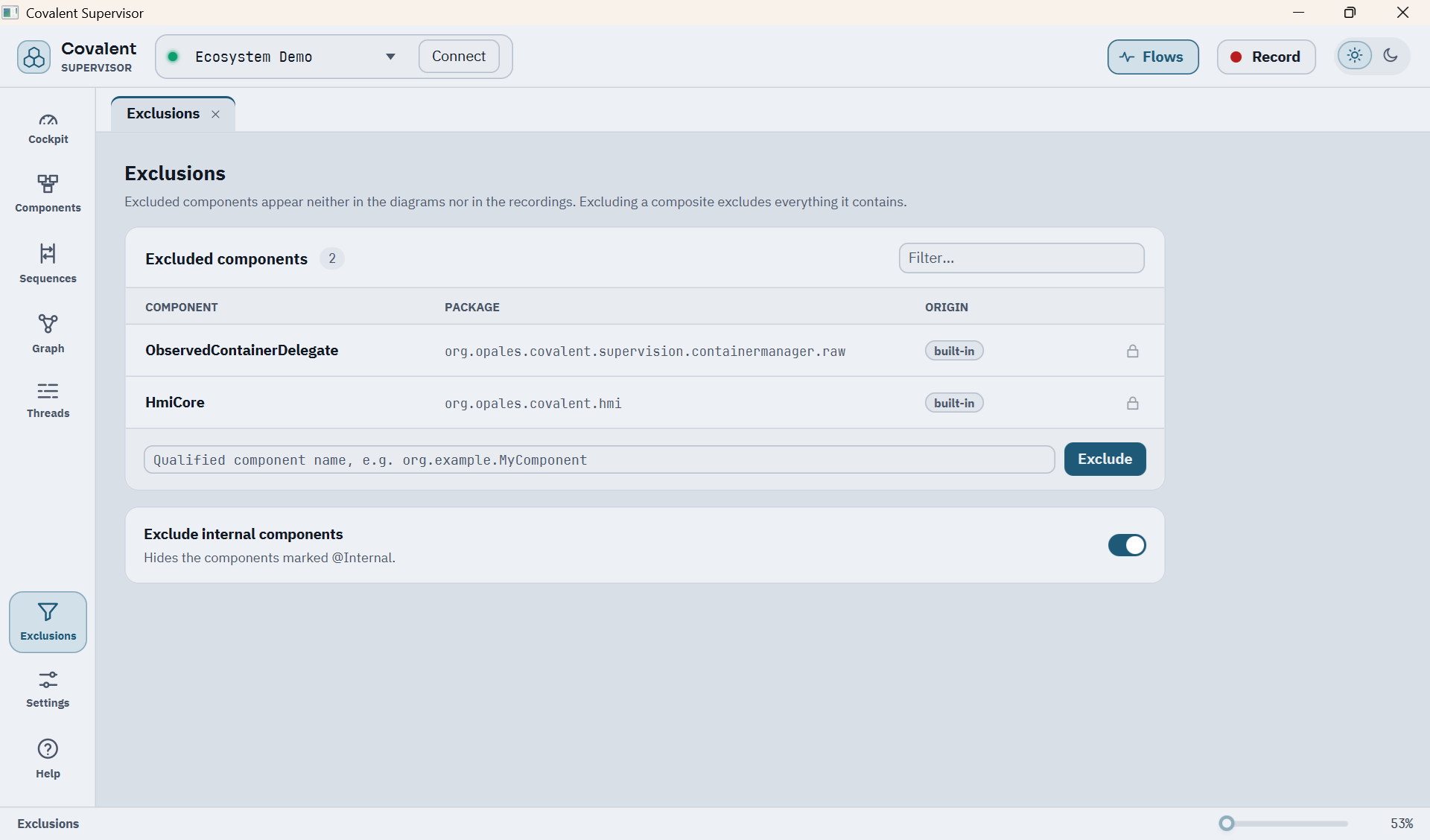Open the Components view in sidebar

[x=48, y=194]
